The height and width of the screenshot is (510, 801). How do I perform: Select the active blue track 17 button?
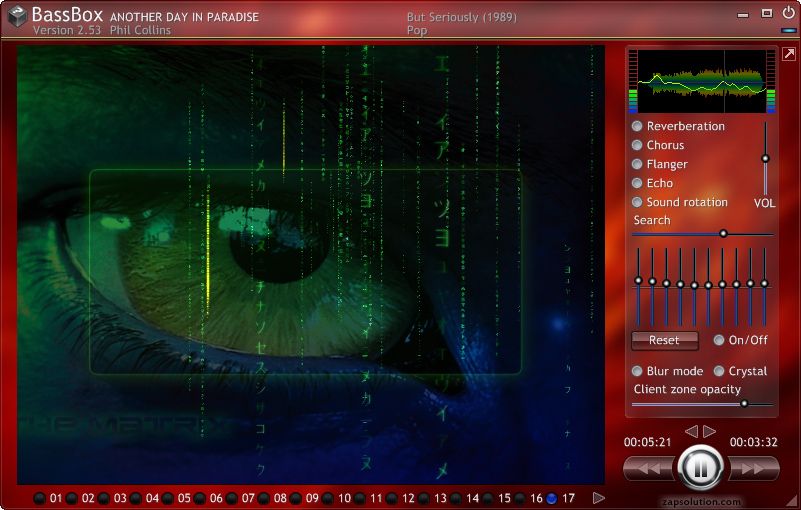pos(552,498)
